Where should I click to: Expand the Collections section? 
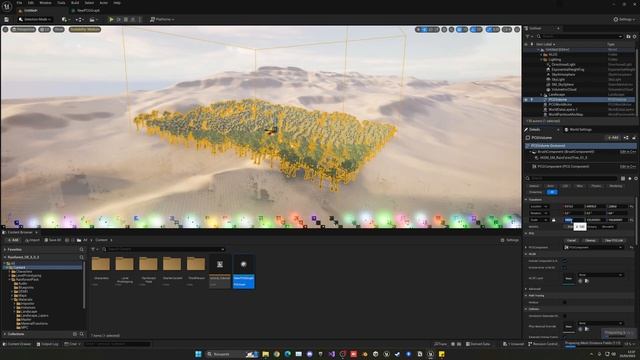(5, 334)
